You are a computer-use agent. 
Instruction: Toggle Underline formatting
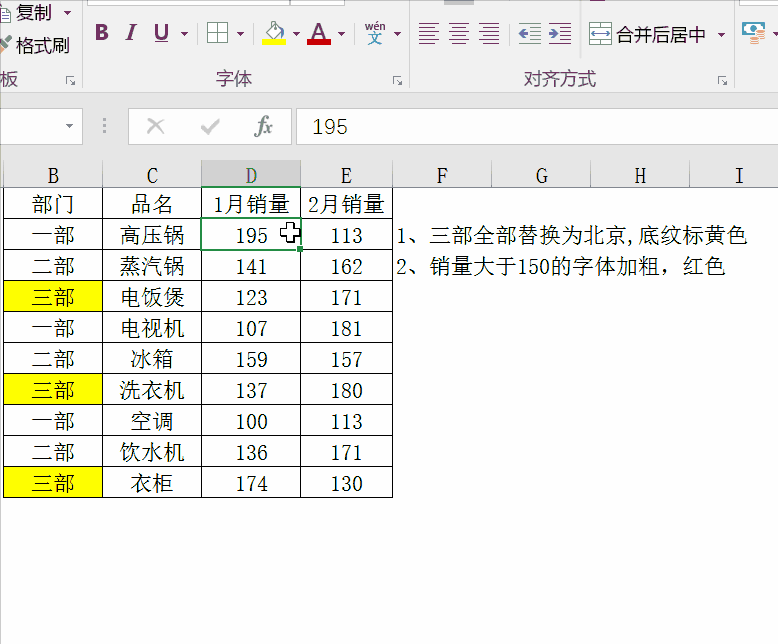(x=161, y=33)
